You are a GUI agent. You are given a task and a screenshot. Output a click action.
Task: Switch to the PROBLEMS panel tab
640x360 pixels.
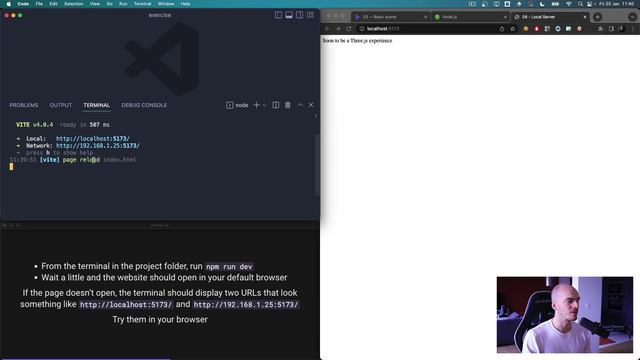pyautogui.click(x=24, y=105)
